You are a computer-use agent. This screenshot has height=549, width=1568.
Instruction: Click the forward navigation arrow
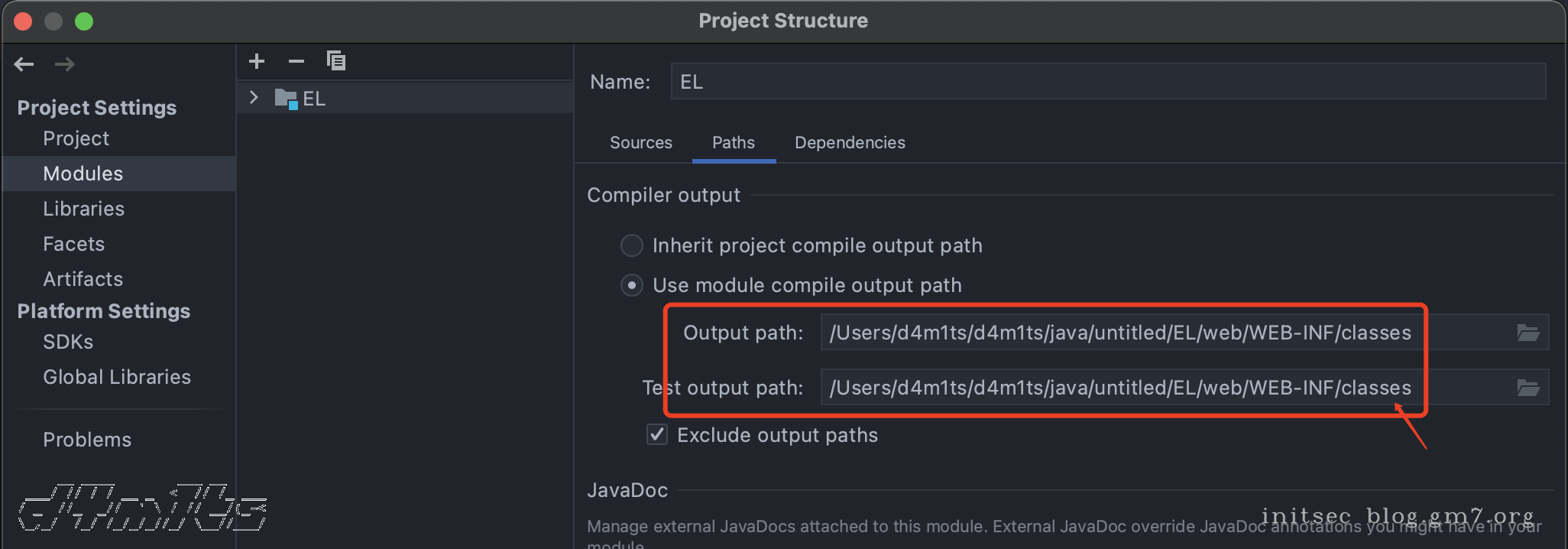(65, 64)
